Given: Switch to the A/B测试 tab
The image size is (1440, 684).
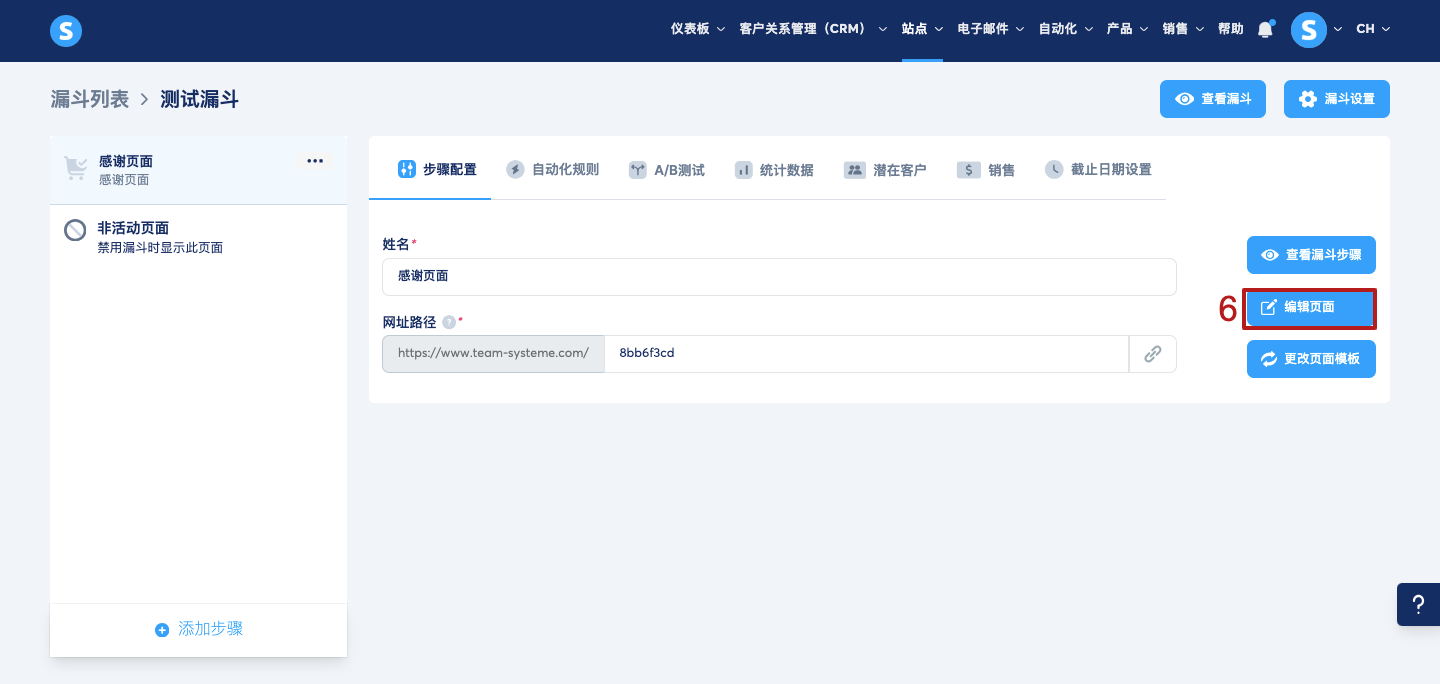Looking at the screenshot, I should click(x=667, y=170).
